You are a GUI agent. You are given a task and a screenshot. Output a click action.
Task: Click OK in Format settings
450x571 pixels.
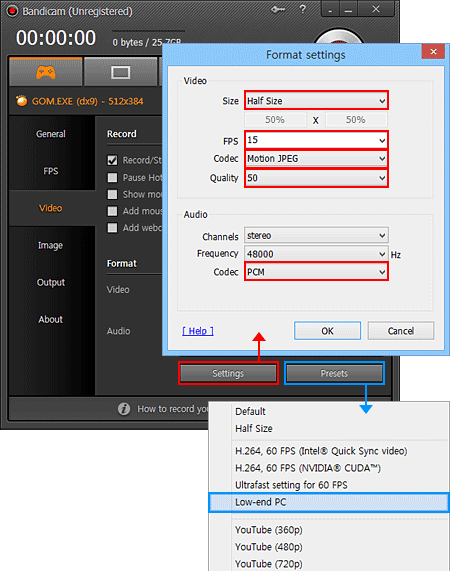pos(327,331)
